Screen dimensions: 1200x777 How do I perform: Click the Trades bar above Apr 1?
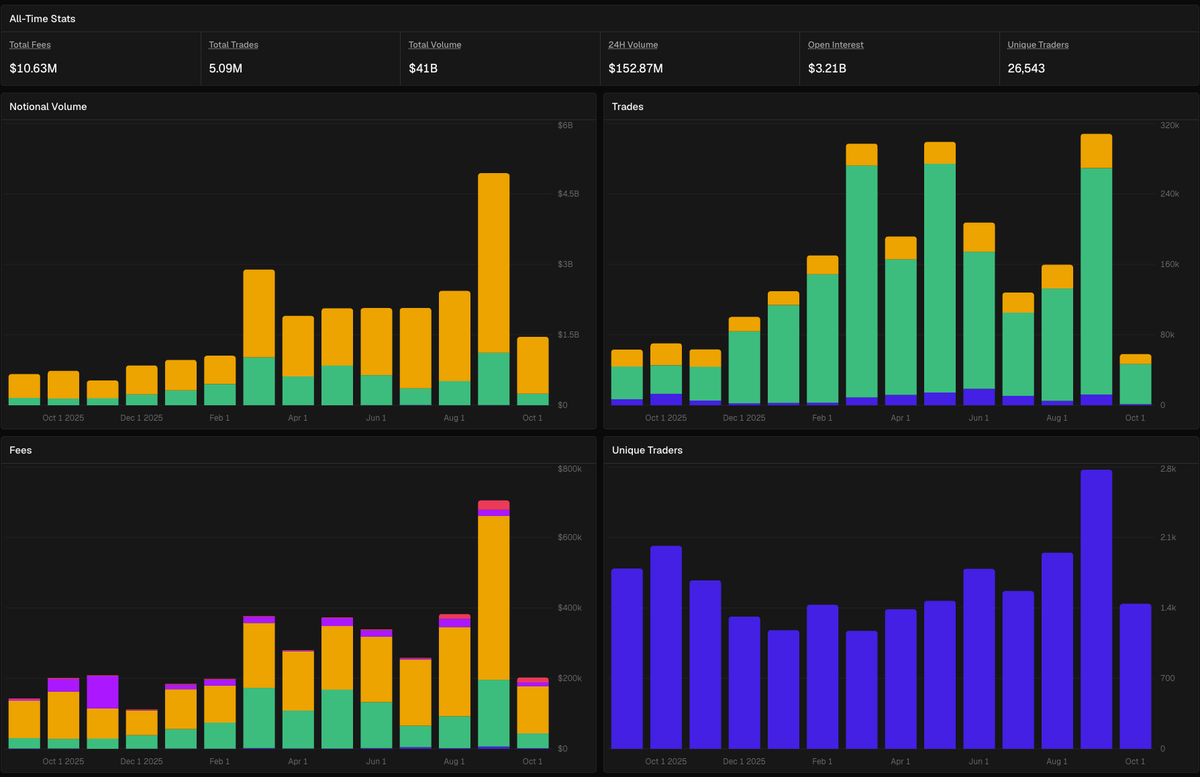[901, 321]
